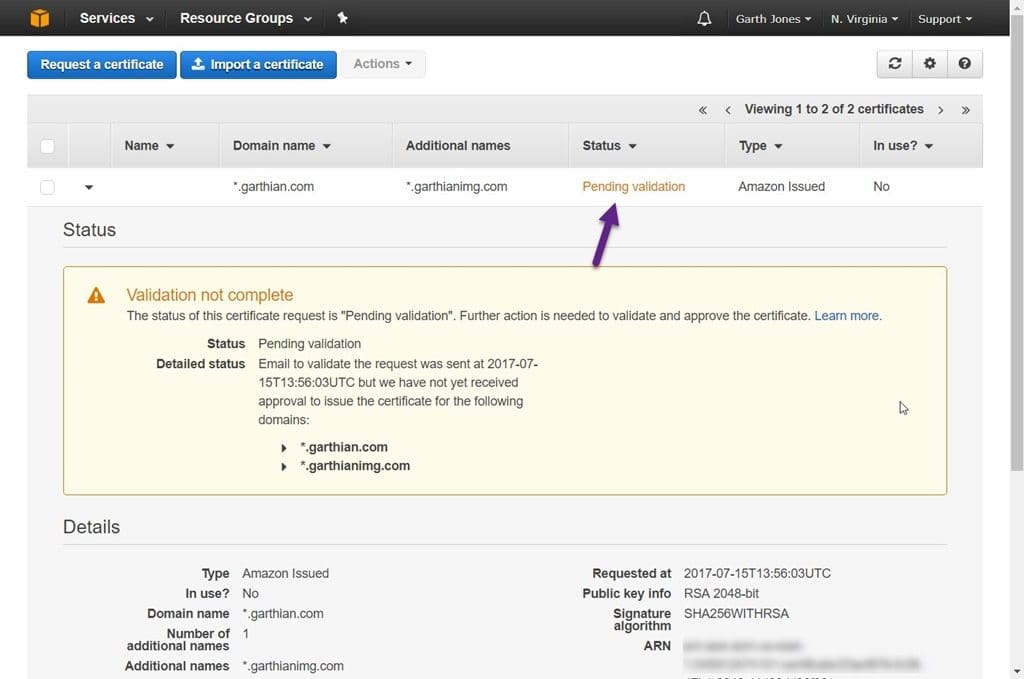
Task: Open the N. Virginia region menu
Action: click(864, 19)
